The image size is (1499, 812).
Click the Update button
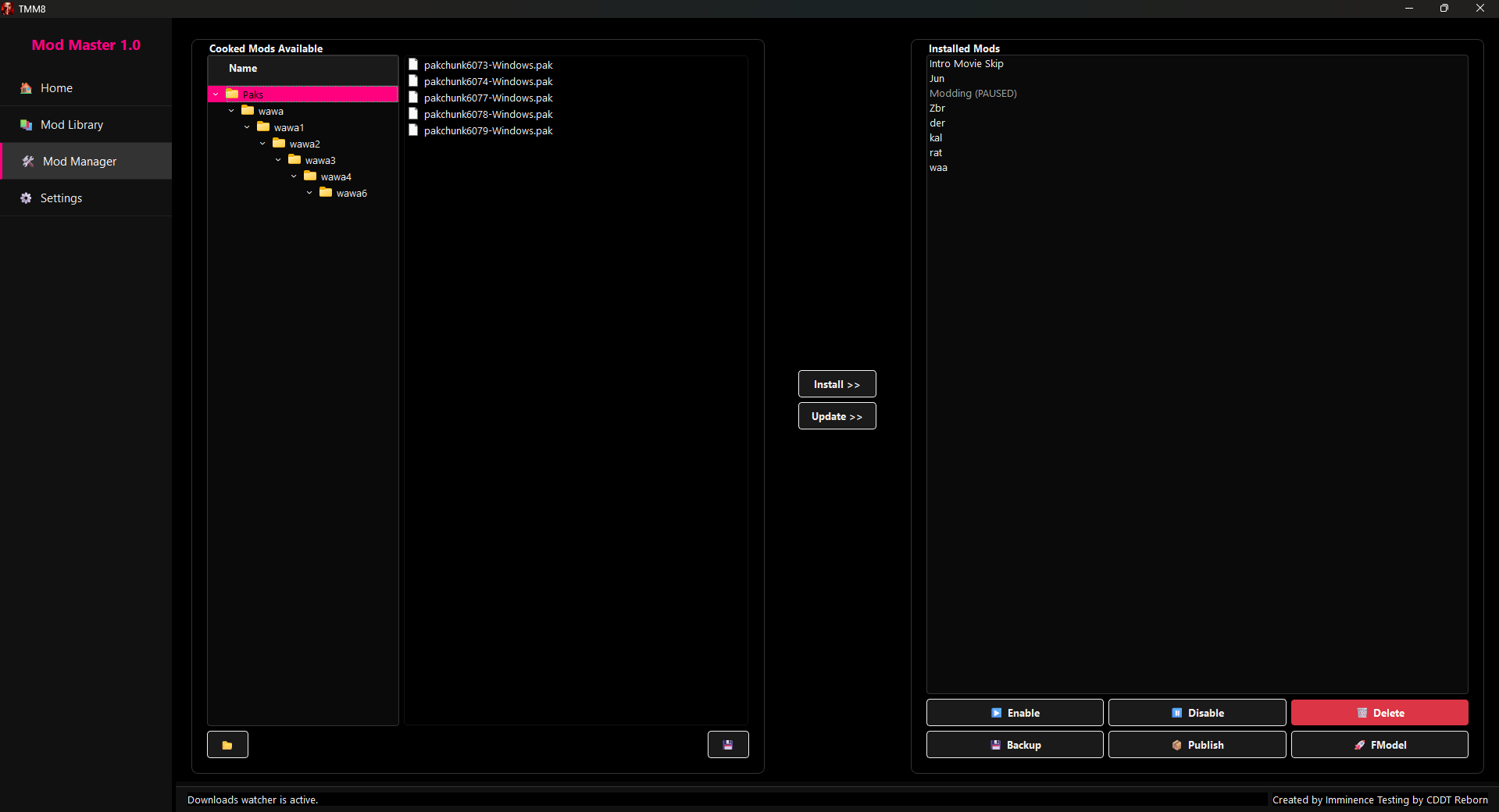pos(836,416)
